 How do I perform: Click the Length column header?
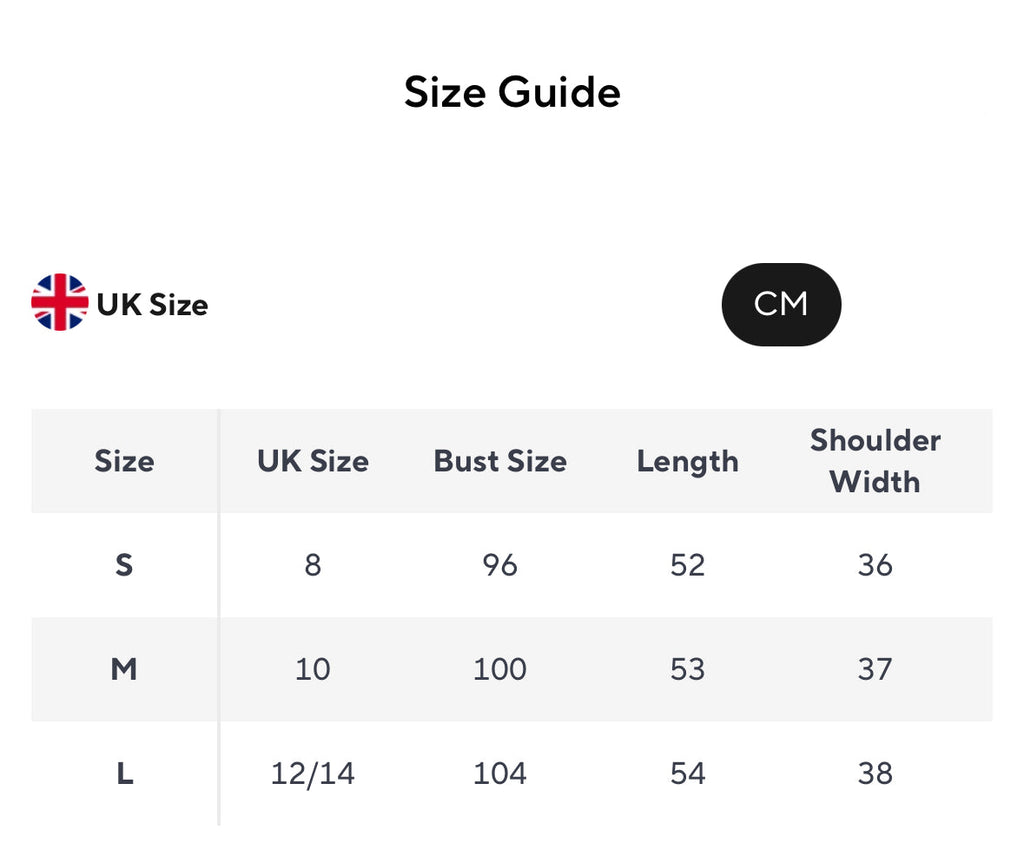[x=688, y=461]
